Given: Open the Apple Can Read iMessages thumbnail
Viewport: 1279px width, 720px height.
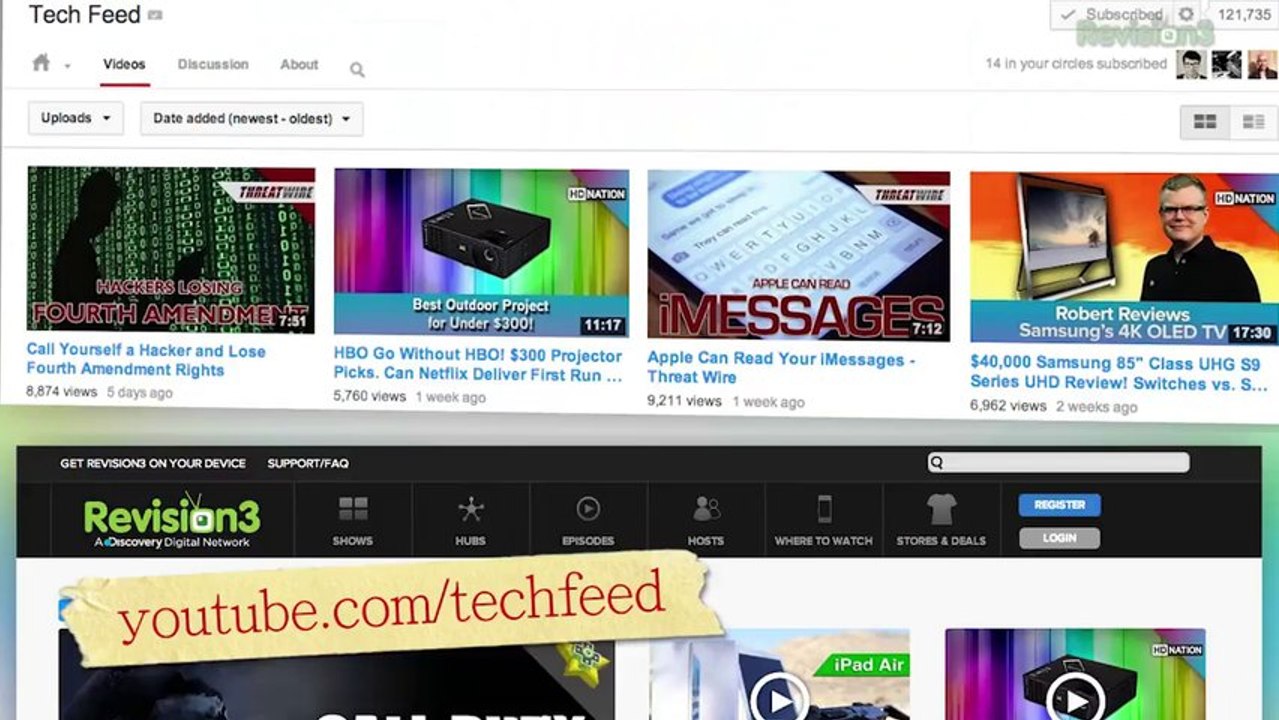Looking at the screenshot, I should tap(799, 255).
